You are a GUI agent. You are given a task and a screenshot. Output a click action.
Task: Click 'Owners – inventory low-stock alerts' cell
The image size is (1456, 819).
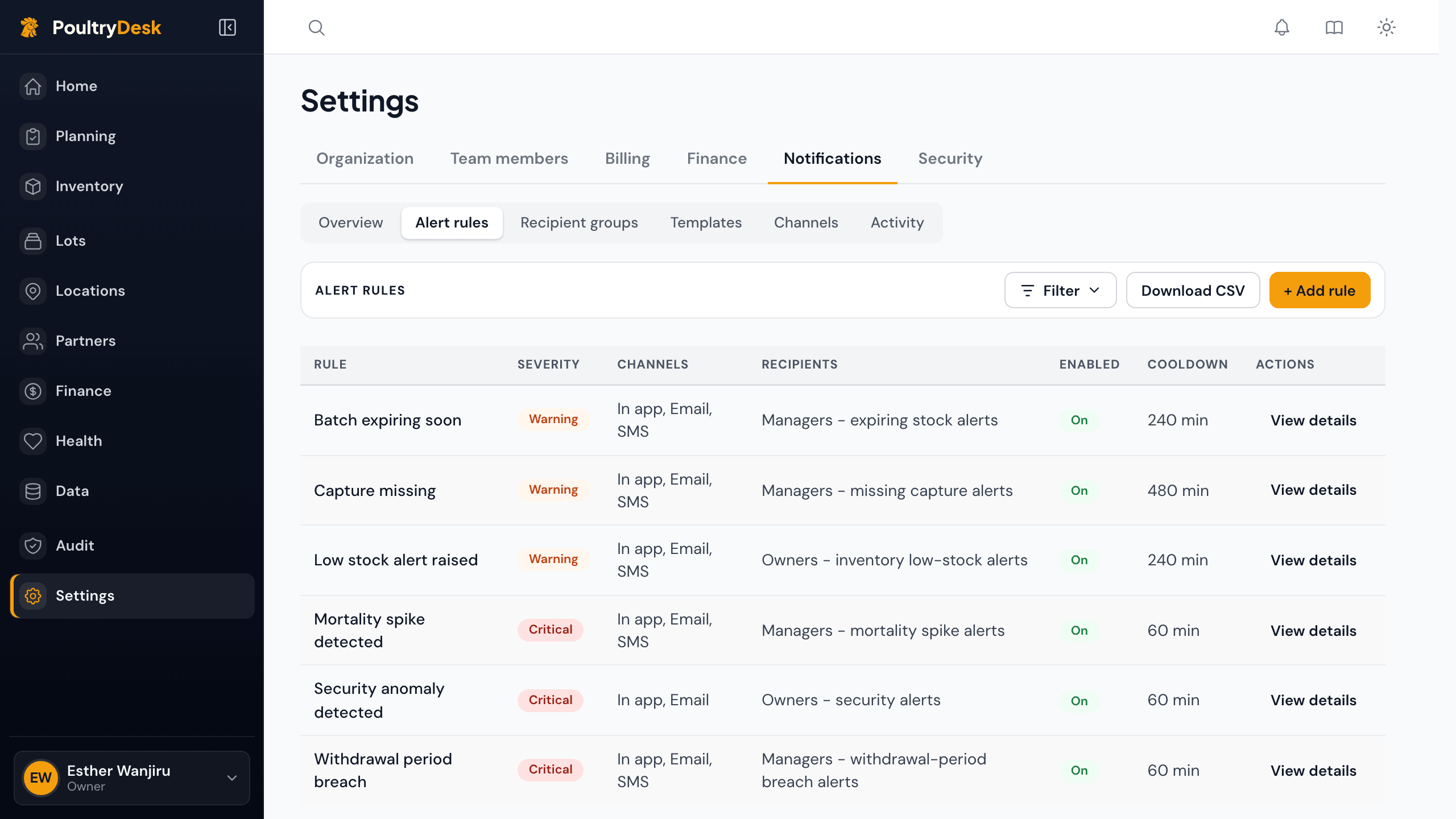coord(894,561)
